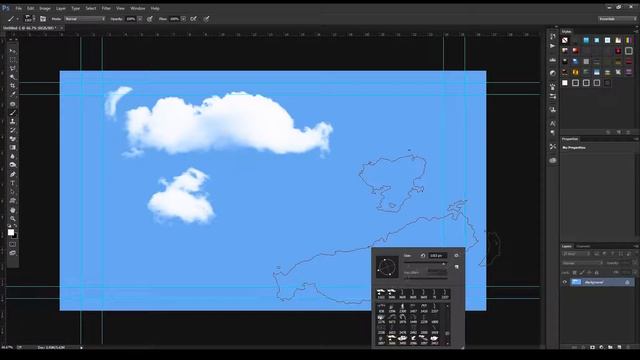Screen dimensions: 640x360
Task: Switch to the Channels tab
Action: coord(583,246)
